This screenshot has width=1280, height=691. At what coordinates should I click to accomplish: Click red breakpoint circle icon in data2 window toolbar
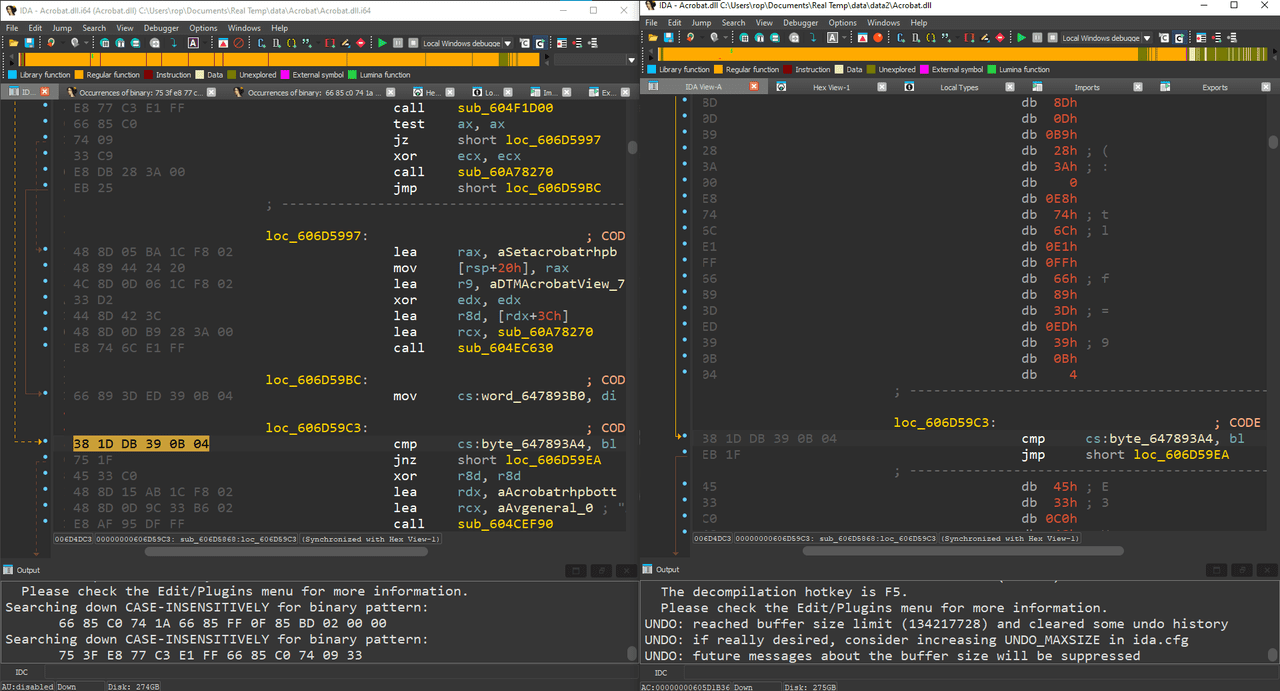tap(877, 37)
